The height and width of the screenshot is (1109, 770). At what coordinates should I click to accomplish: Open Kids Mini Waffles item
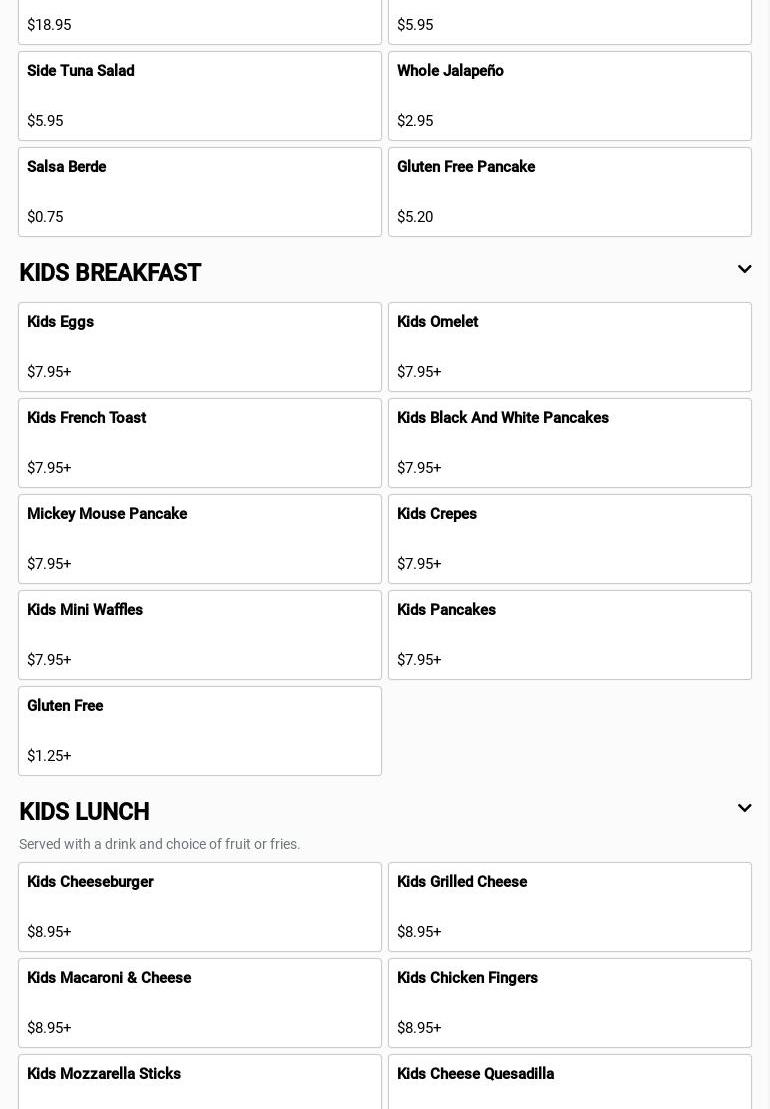[200, 635]
